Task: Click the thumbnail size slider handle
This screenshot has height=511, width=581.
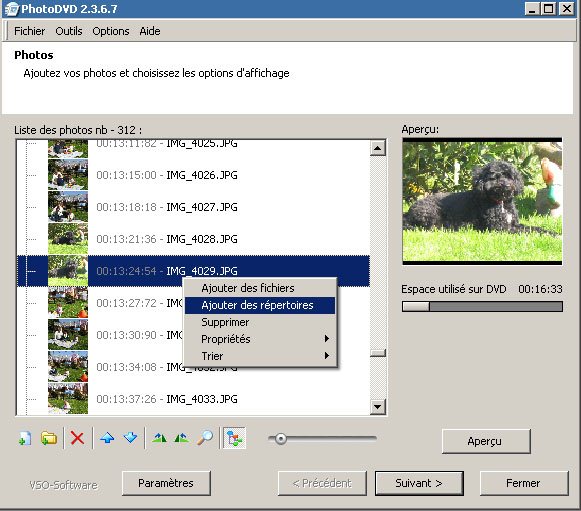Action: (x=281, y=439)
